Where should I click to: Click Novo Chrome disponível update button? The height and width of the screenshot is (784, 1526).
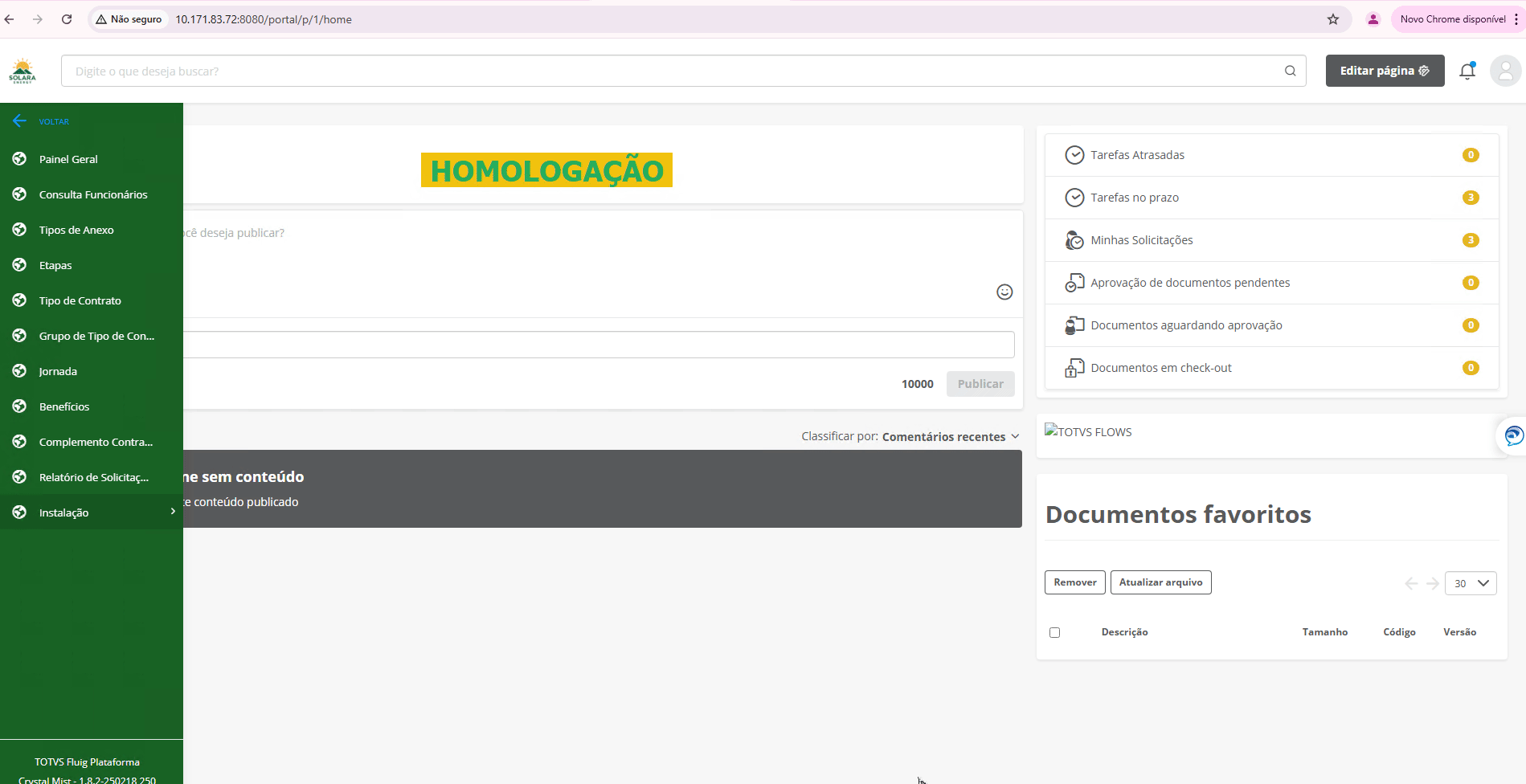click(x=1453, y=19)
